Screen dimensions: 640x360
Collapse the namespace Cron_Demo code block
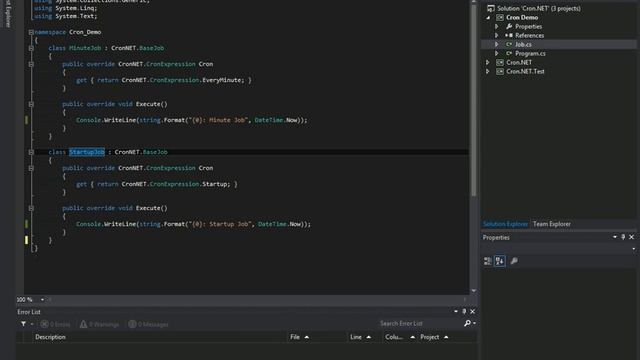coord(31,32)
